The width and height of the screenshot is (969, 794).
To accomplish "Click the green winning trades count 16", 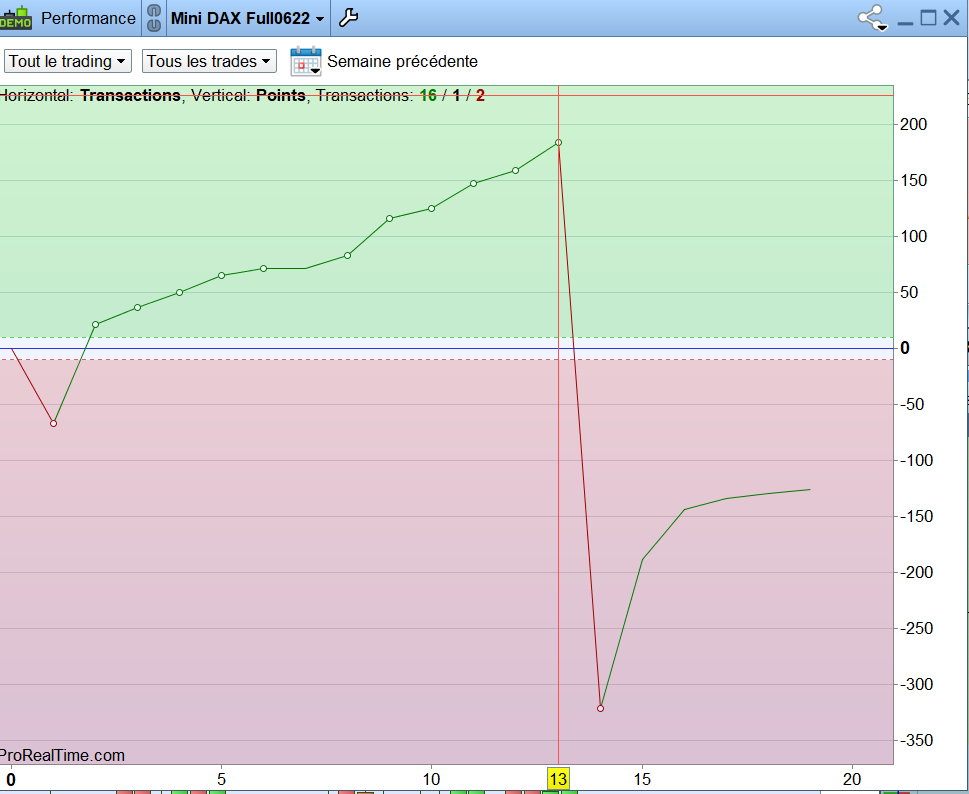I will coord(428,95).
